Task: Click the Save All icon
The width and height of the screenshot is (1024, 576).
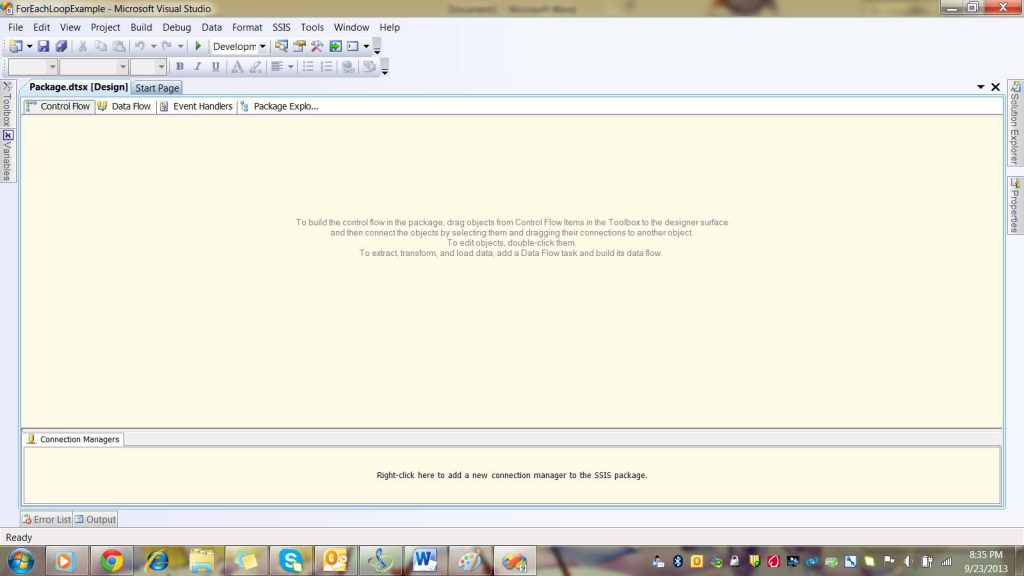Action: click(x=61, y=46)
